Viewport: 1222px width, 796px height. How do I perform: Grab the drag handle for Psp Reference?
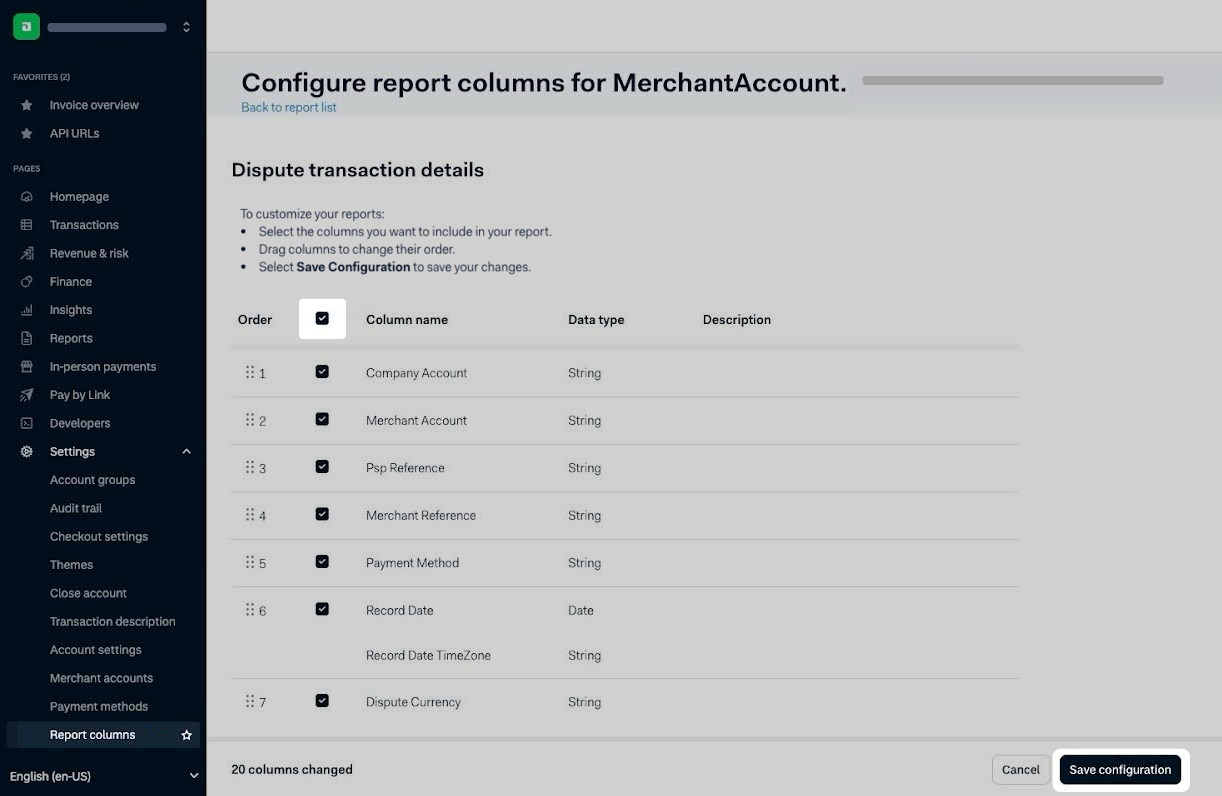(250, 467)
